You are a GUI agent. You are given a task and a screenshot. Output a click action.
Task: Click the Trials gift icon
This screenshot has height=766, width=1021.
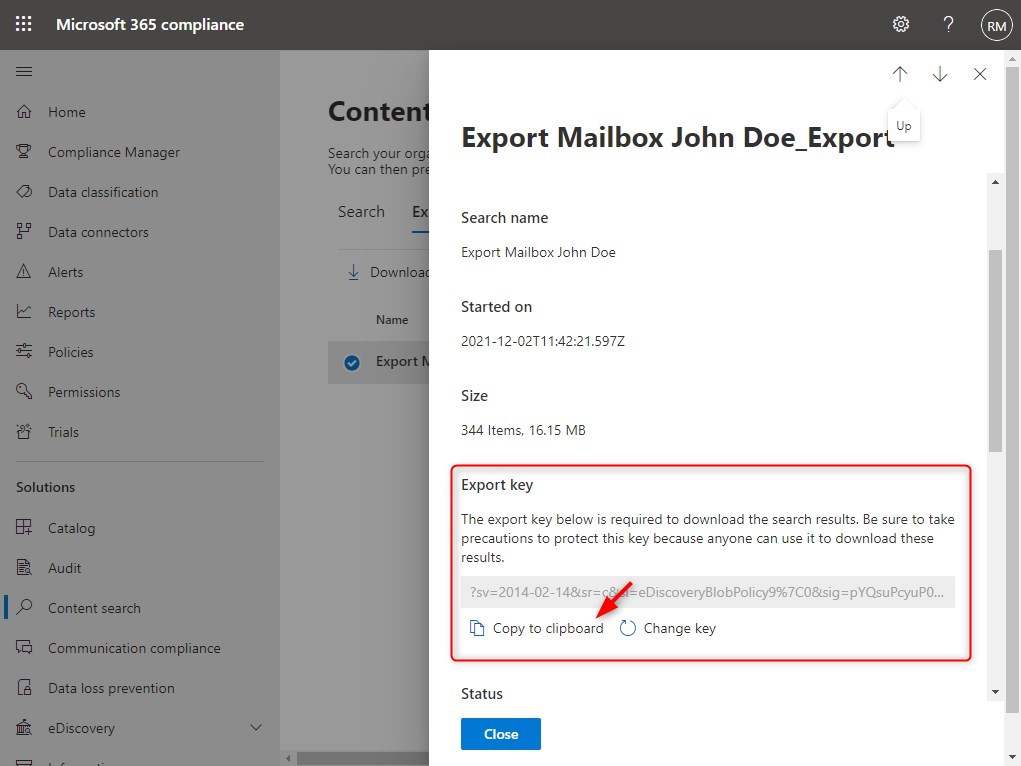click(x=24, y=431)
